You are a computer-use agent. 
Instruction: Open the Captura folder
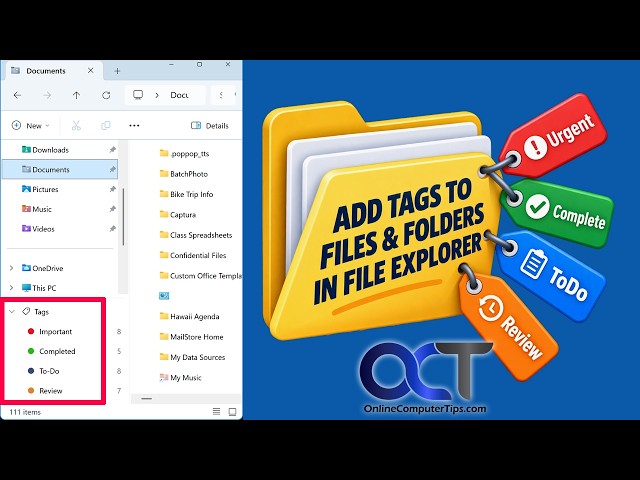178,215
